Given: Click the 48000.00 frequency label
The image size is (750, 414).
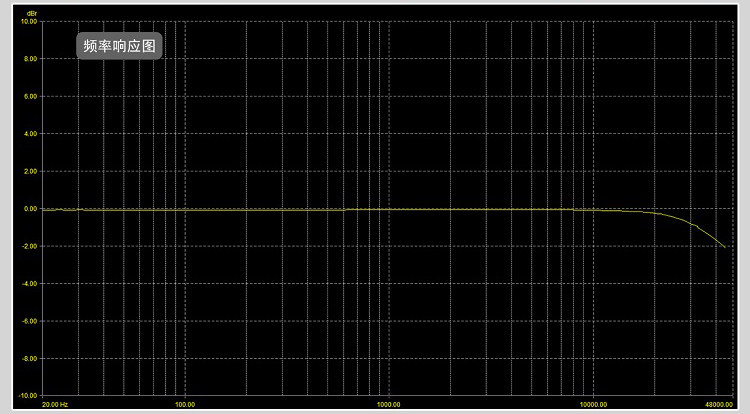Looking at the screenshot, I should (719, 405).
